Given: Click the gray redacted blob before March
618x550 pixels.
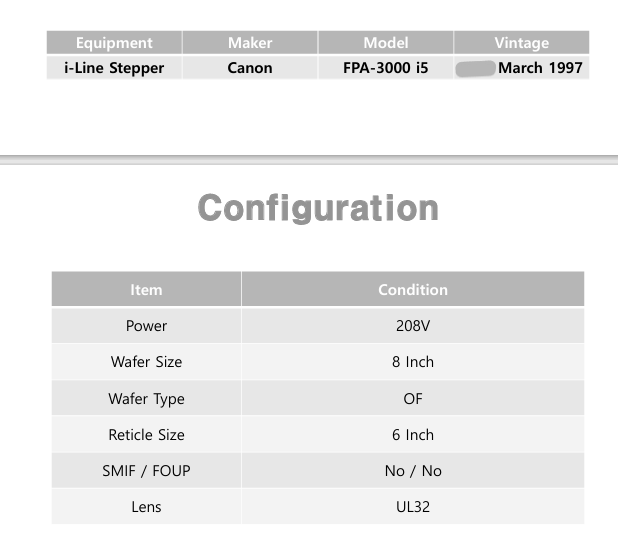Looking at the screenshot, I should tap(475, 69).
